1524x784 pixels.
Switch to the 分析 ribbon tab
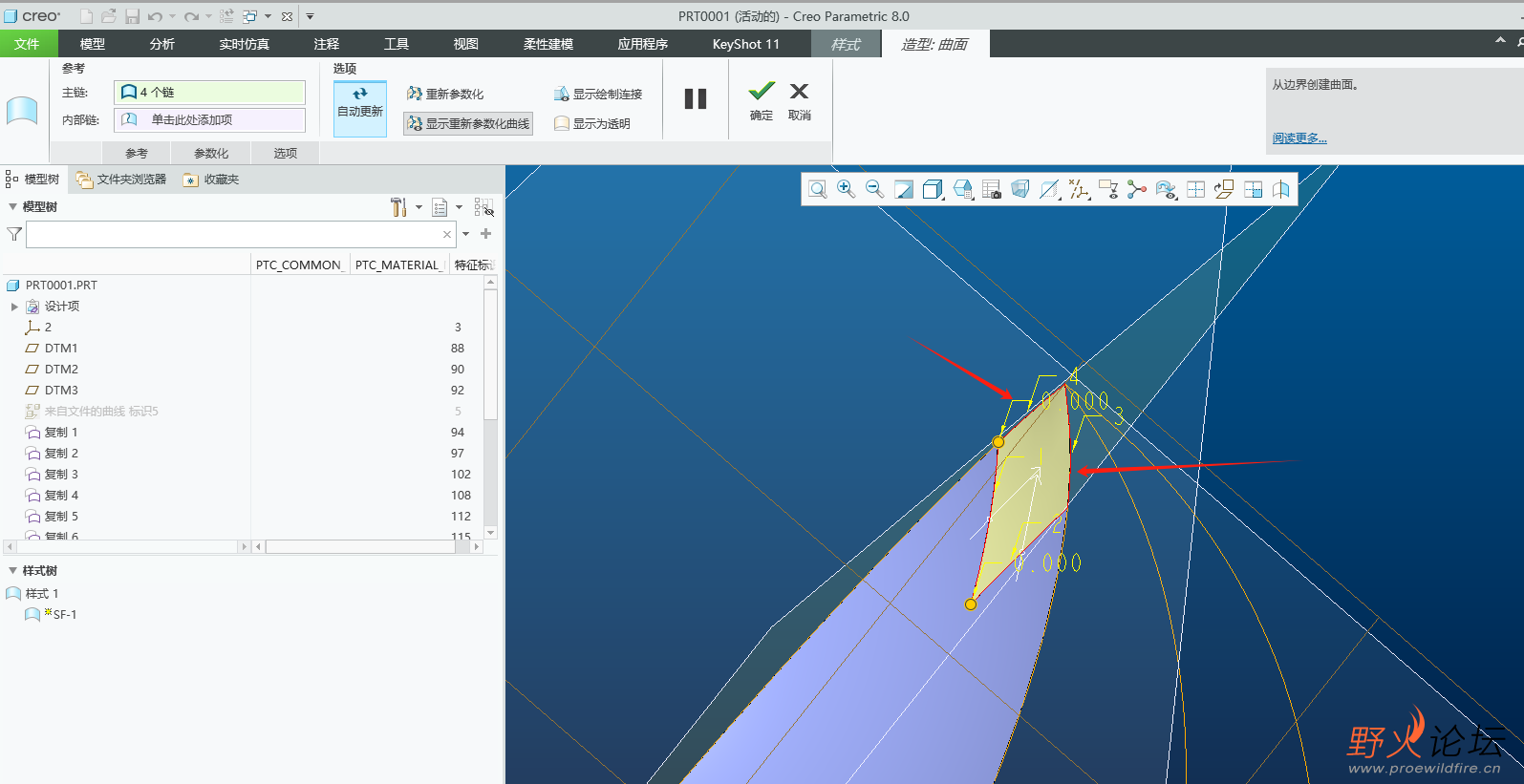coord(162,44)
